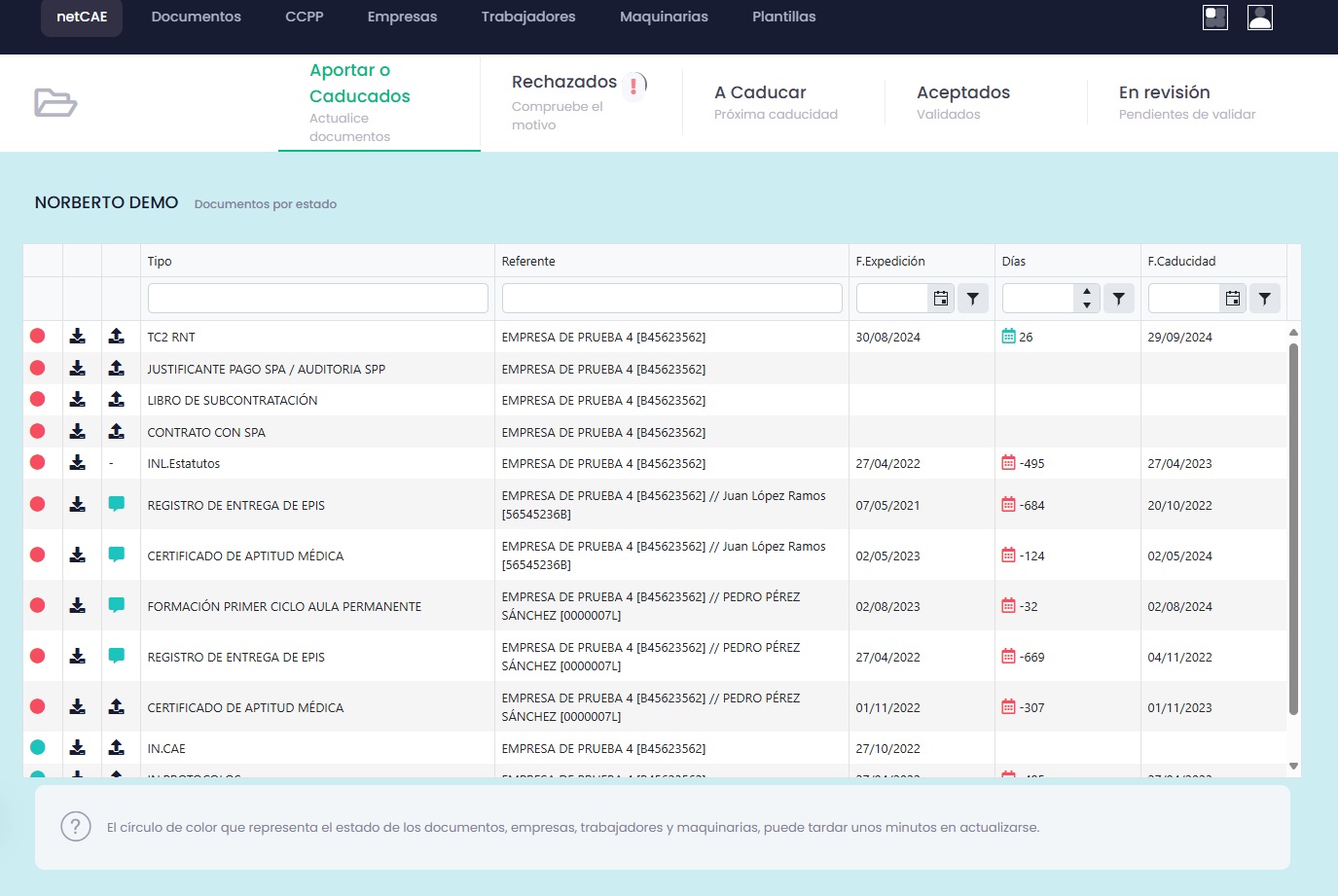Open the user profile icon

coord(1260,18)
